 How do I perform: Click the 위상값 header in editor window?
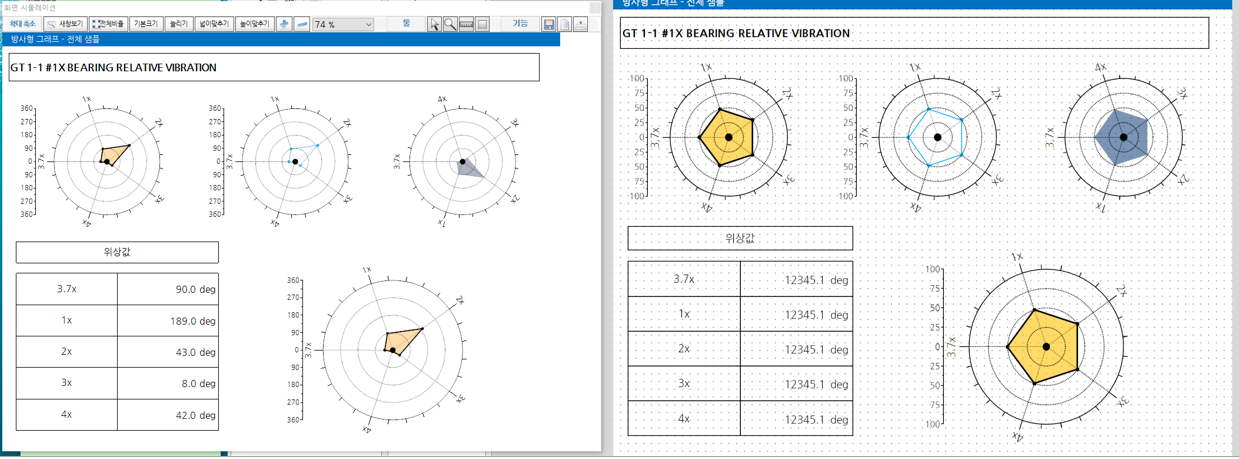(x=740, y=238)
